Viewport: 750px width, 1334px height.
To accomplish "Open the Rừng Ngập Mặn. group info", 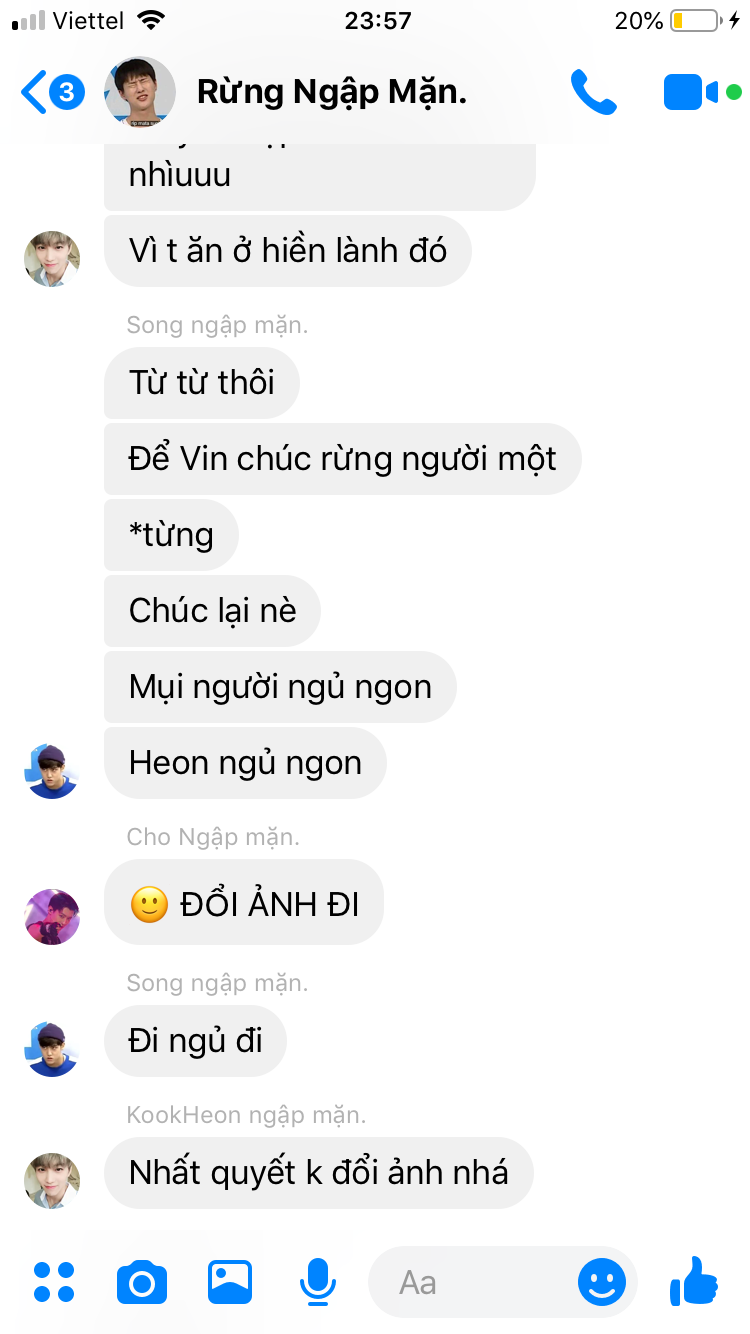I will [x=332, y=92].
